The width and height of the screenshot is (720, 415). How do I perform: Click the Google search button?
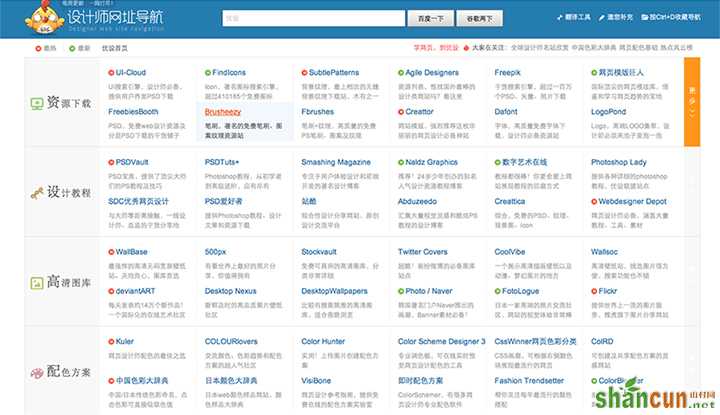pyautogui.click(x=479, y=18)
